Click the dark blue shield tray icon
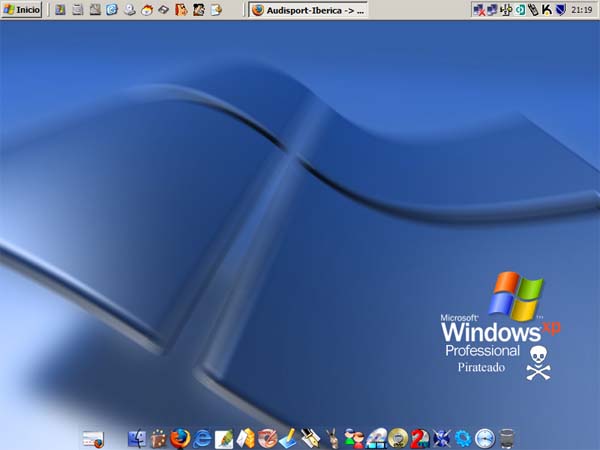This screenshot has height=450, width=600. click(560, 10)
